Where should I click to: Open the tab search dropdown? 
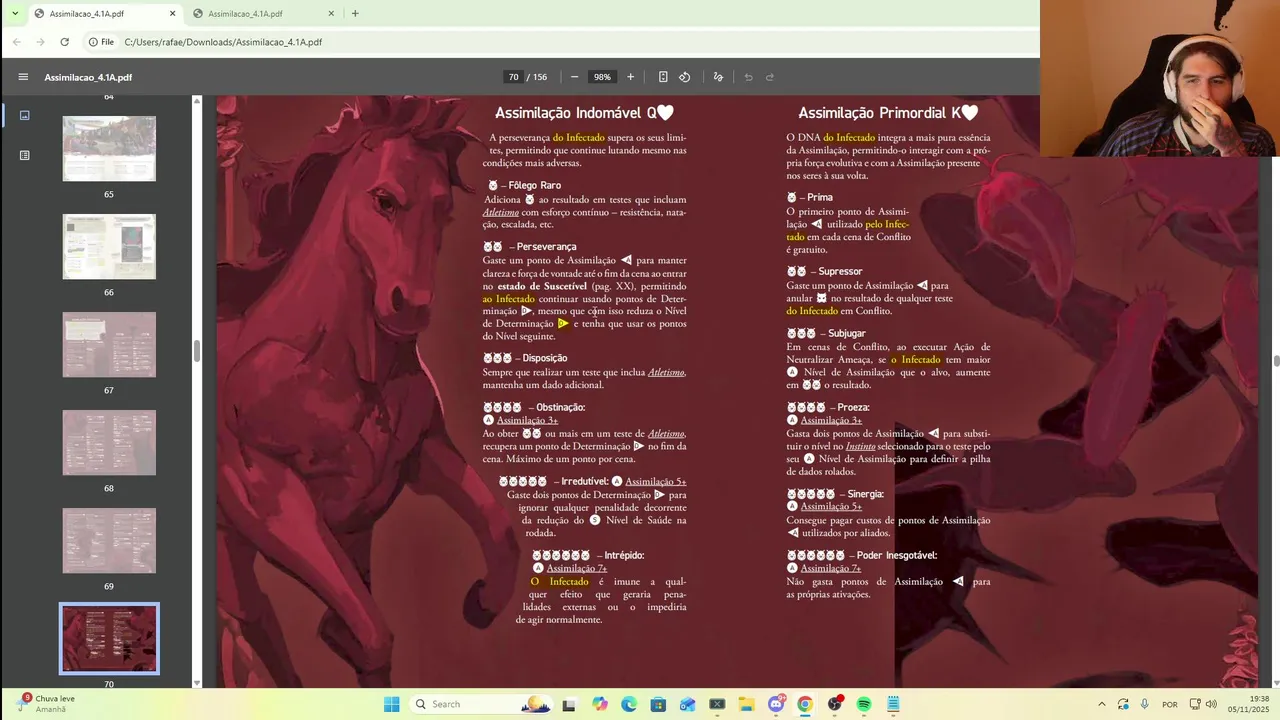click(x=14, y=14)
